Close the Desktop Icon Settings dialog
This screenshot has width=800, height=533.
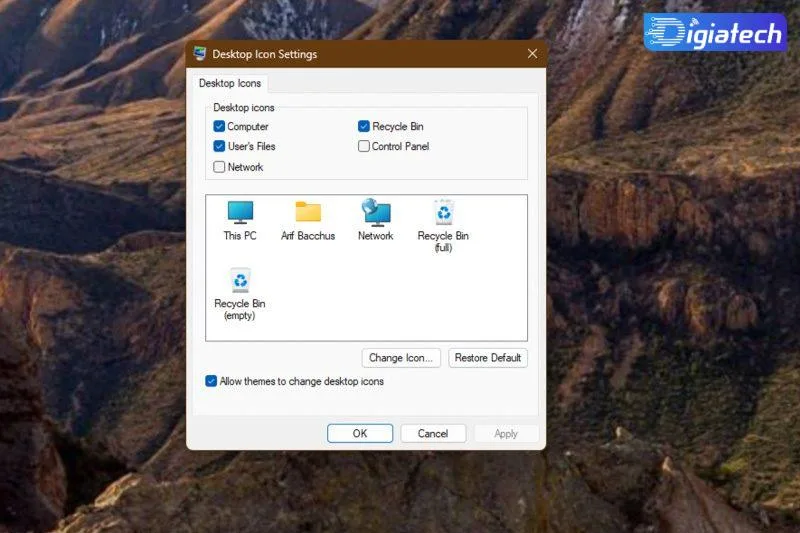click(x=532, y=54)
